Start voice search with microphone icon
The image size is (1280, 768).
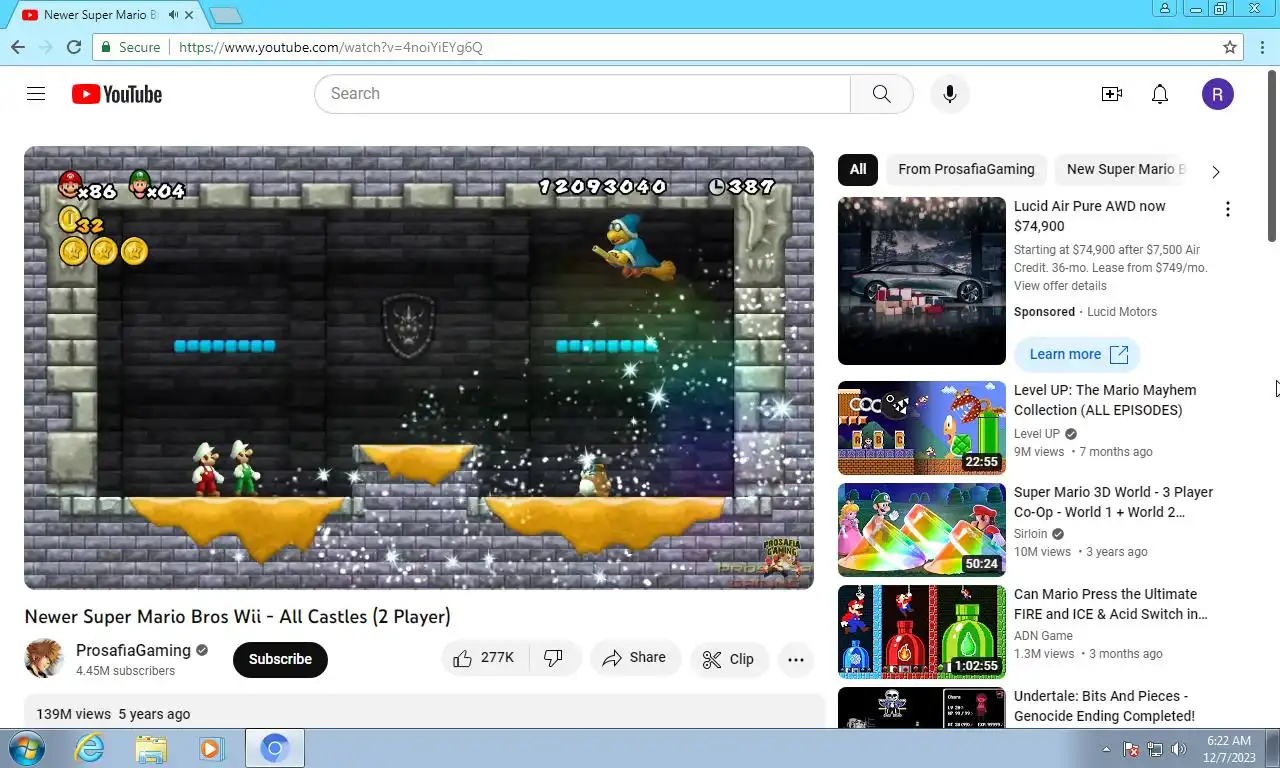[x=949, y=94]
